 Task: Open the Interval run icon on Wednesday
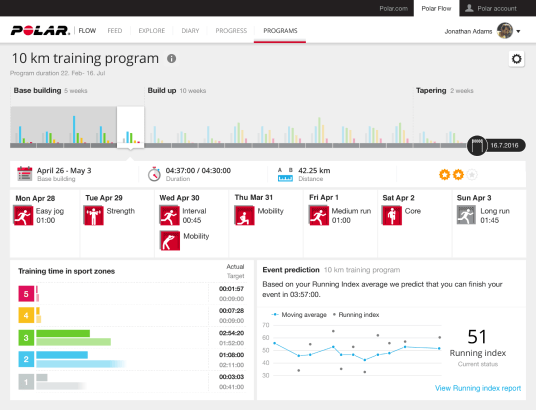(170, 215)
